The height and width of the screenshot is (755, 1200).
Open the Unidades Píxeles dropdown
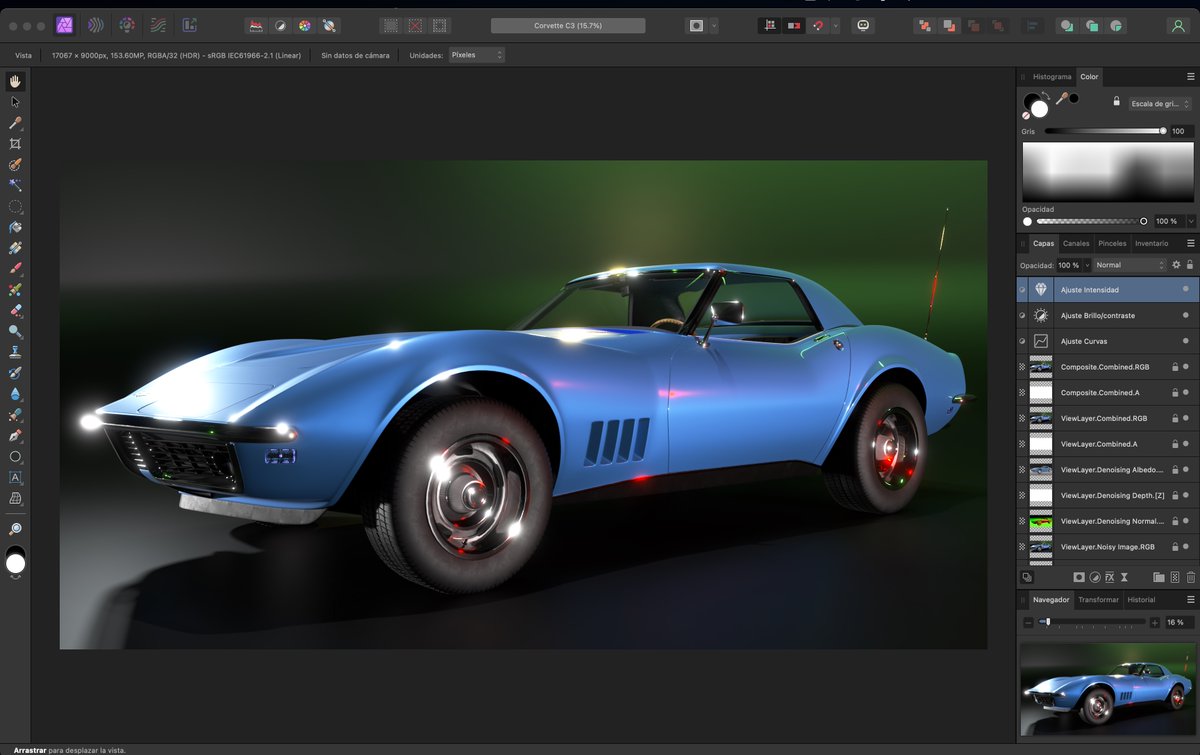tap(476, 55)
